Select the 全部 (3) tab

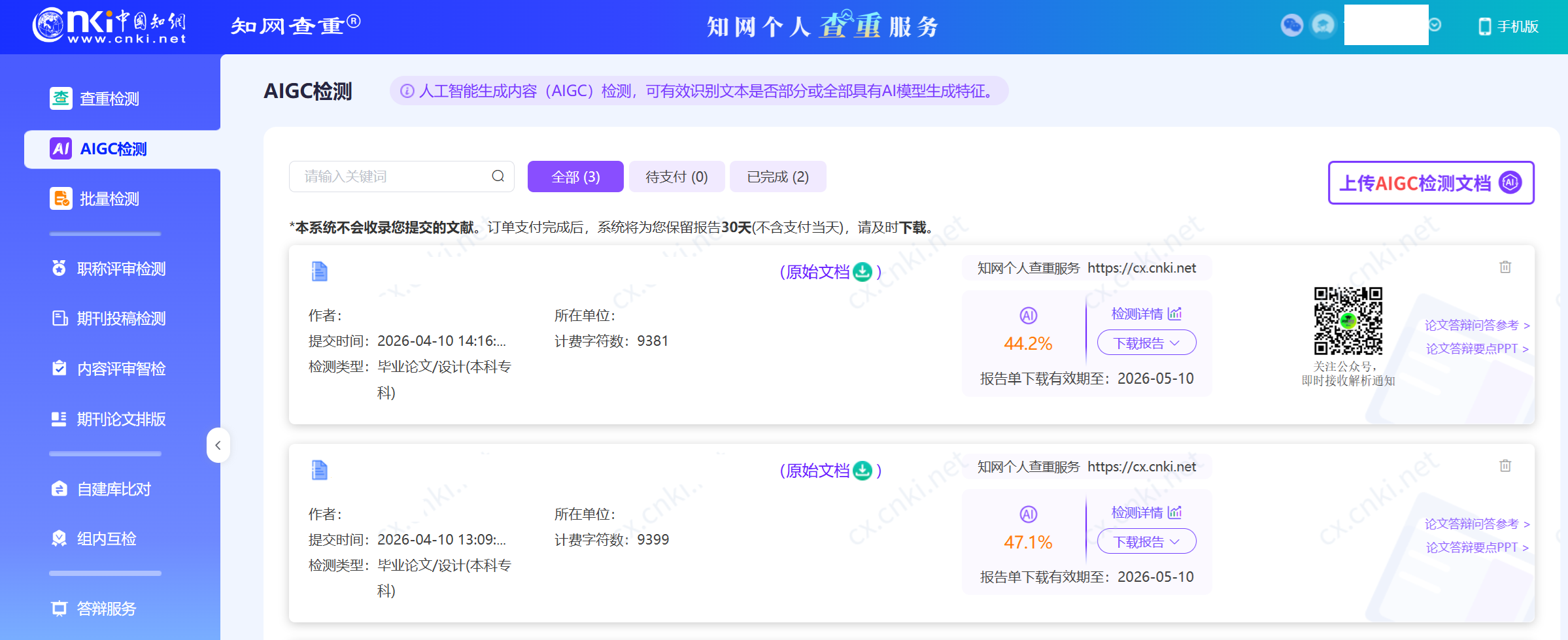pyautogui.click(x=575, y=177)
